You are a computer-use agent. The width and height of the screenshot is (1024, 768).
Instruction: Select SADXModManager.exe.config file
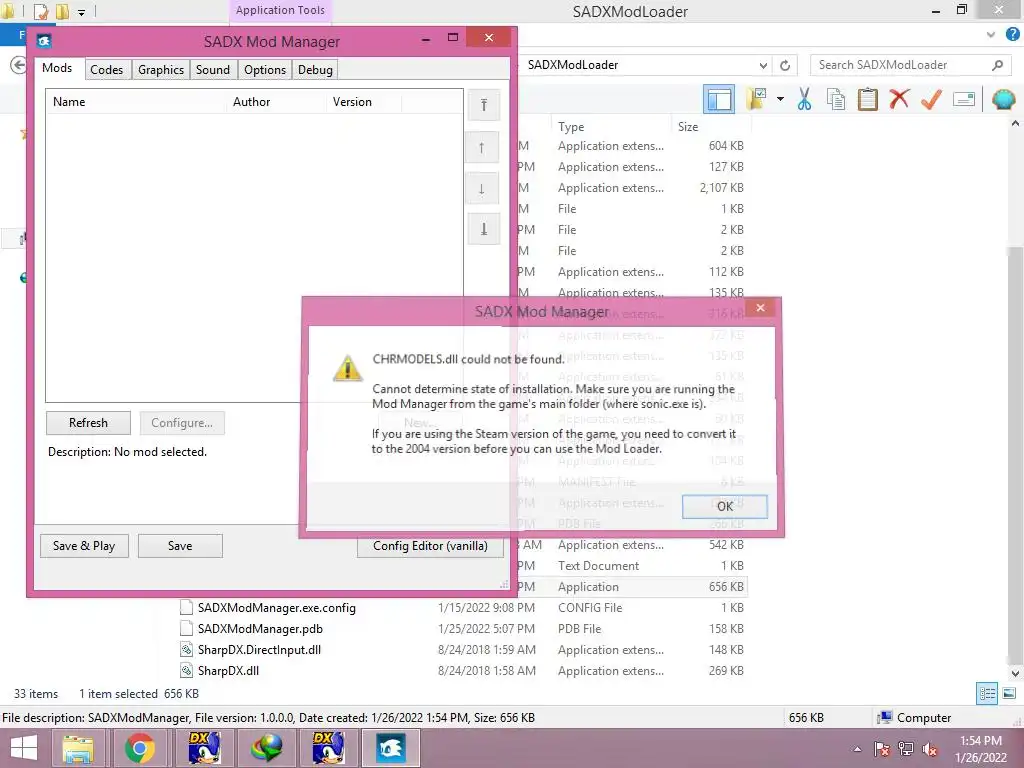(x=276, y=608)
